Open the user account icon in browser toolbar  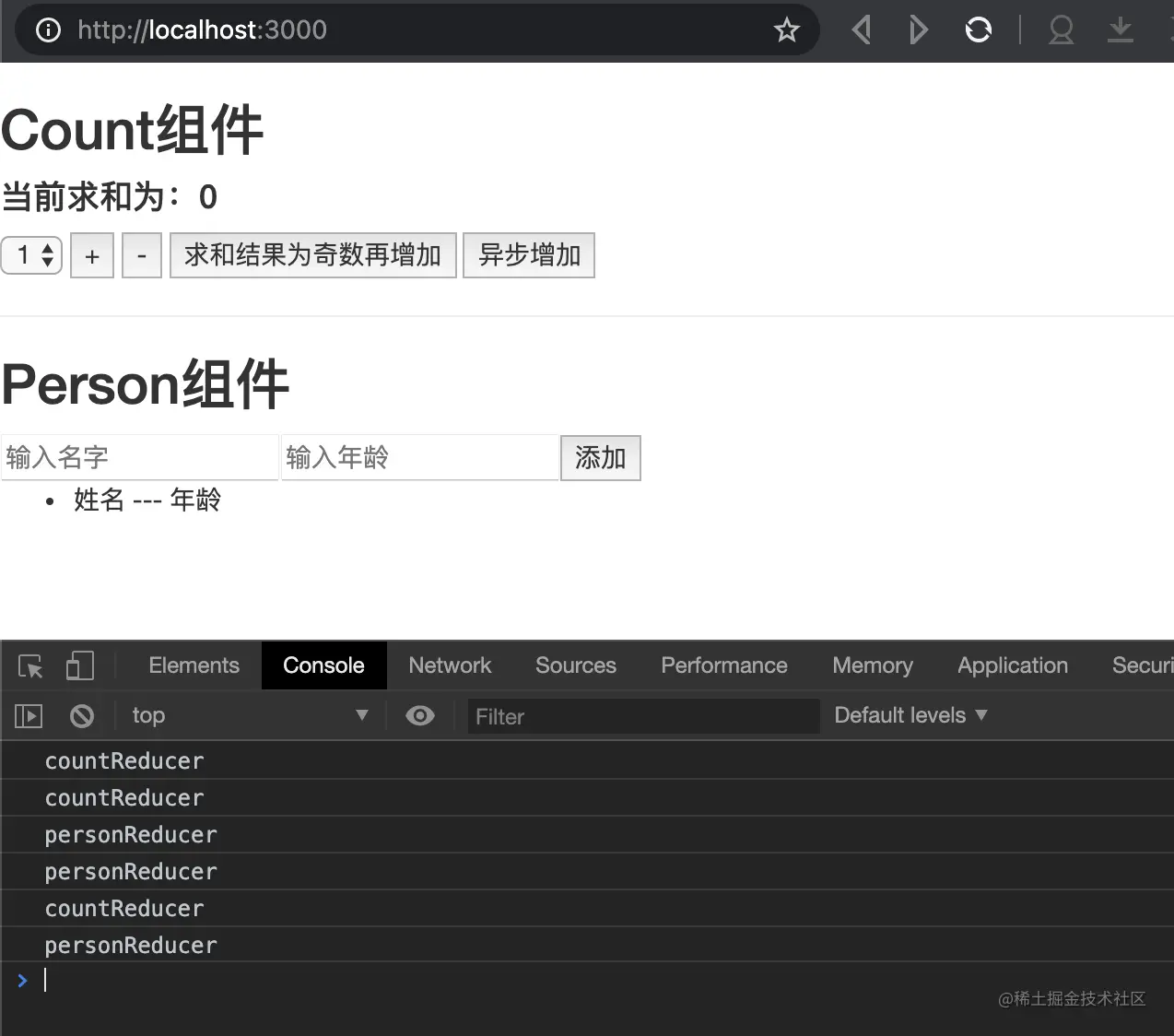click(1061, 30)
